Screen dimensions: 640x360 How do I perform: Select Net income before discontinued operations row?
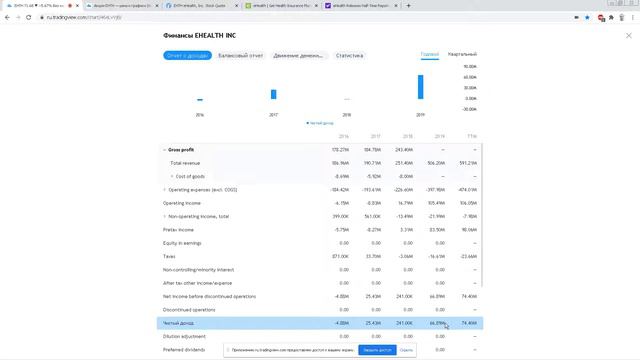tap(320, 296)
